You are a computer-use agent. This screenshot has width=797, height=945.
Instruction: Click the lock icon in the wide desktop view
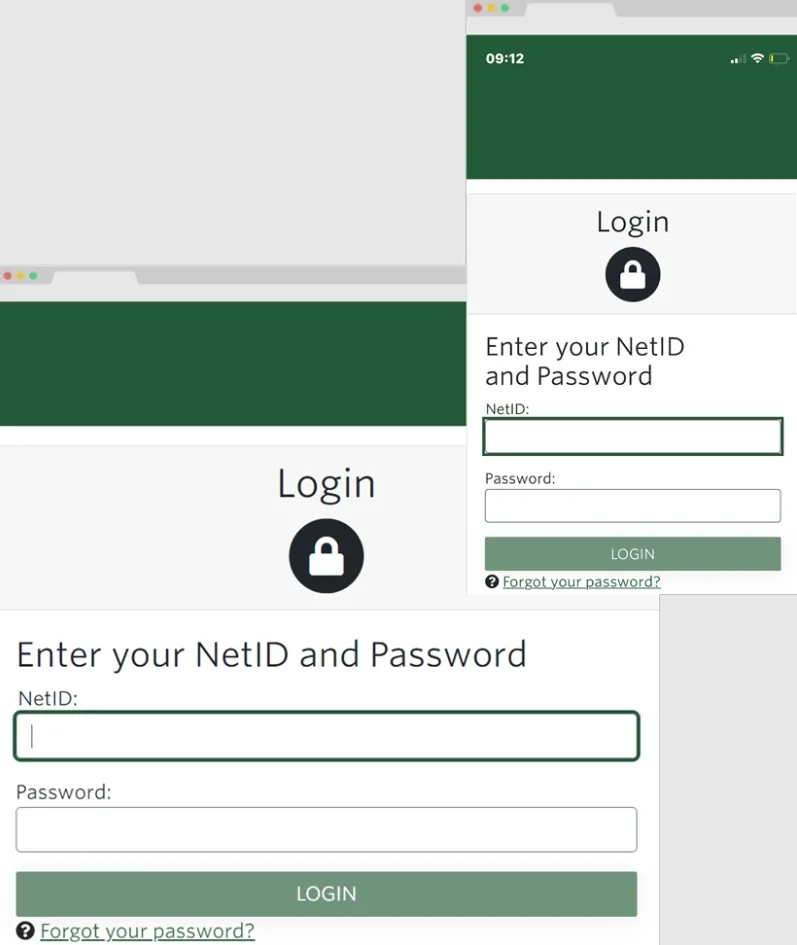[x=326, y=557]
